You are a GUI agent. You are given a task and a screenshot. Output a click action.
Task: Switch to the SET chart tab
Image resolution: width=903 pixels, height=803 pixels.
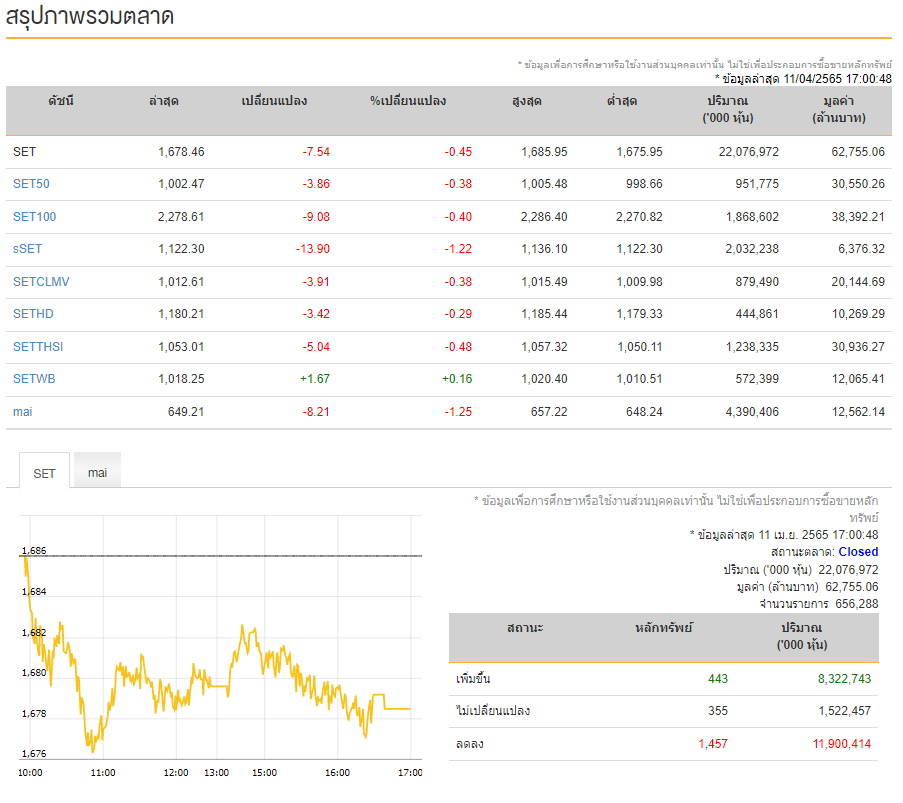click(x=44, y=473)
